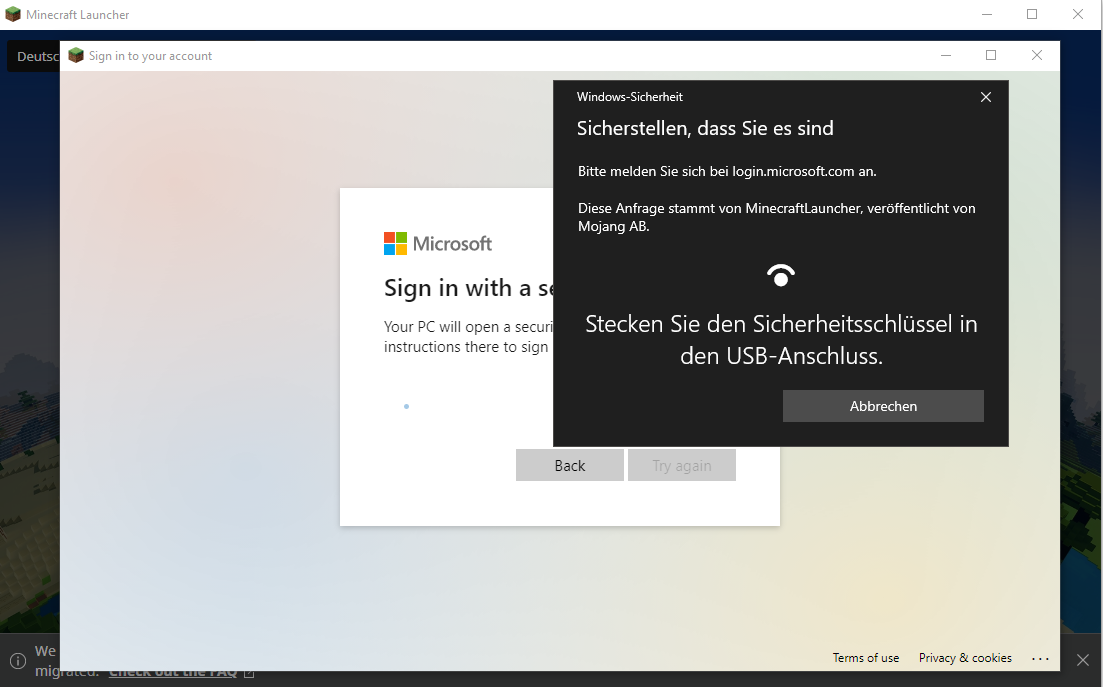Click the Minecraft Launcher title bar block icon

(x=13, y=14)
